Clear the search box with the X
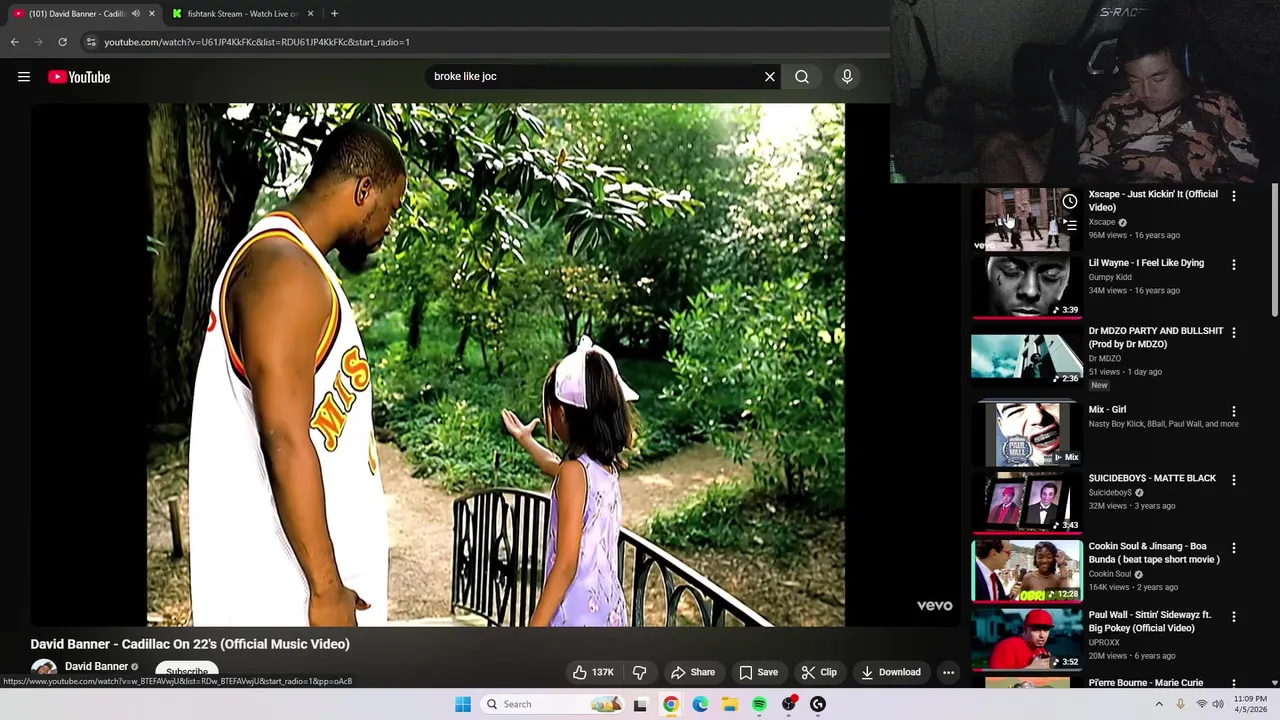 point(770,76)
